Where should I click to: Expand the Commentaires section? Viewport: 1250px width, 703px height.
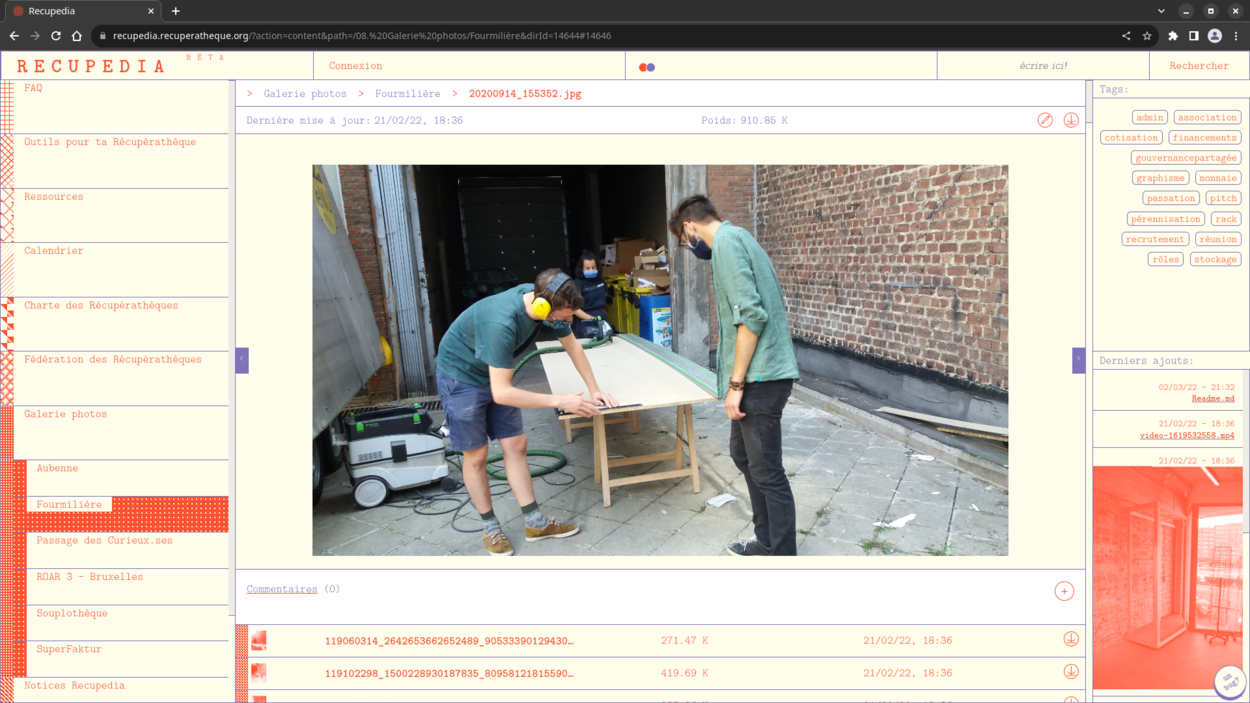(x=282, y=590)
